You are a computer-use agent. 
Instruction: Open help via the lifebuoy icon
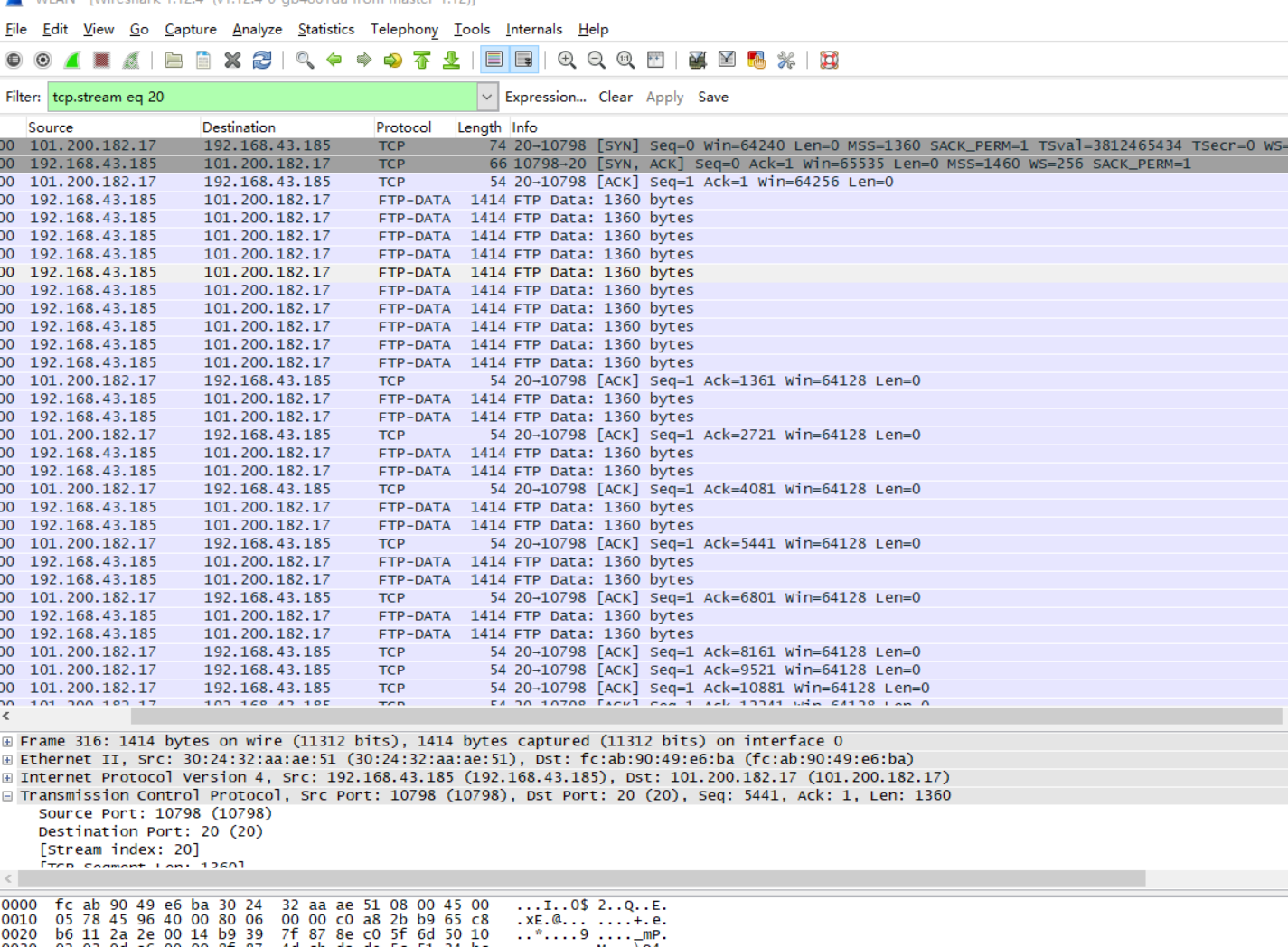click(829, 60)
